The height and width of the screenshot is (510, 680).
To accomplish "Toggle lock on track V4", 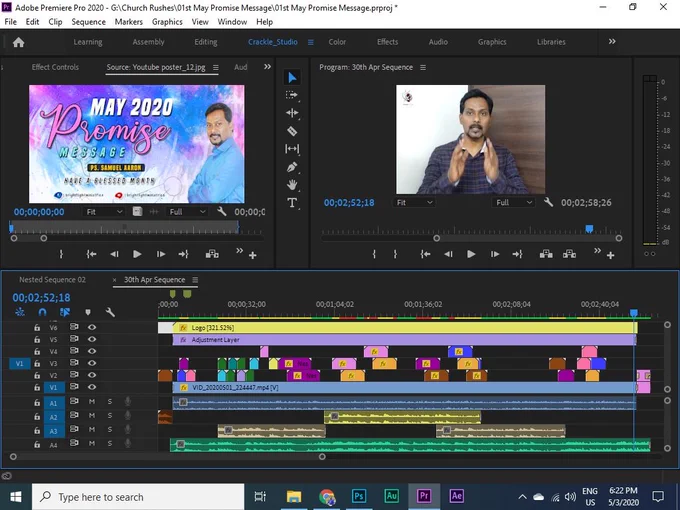I will [x=37, y=351].
